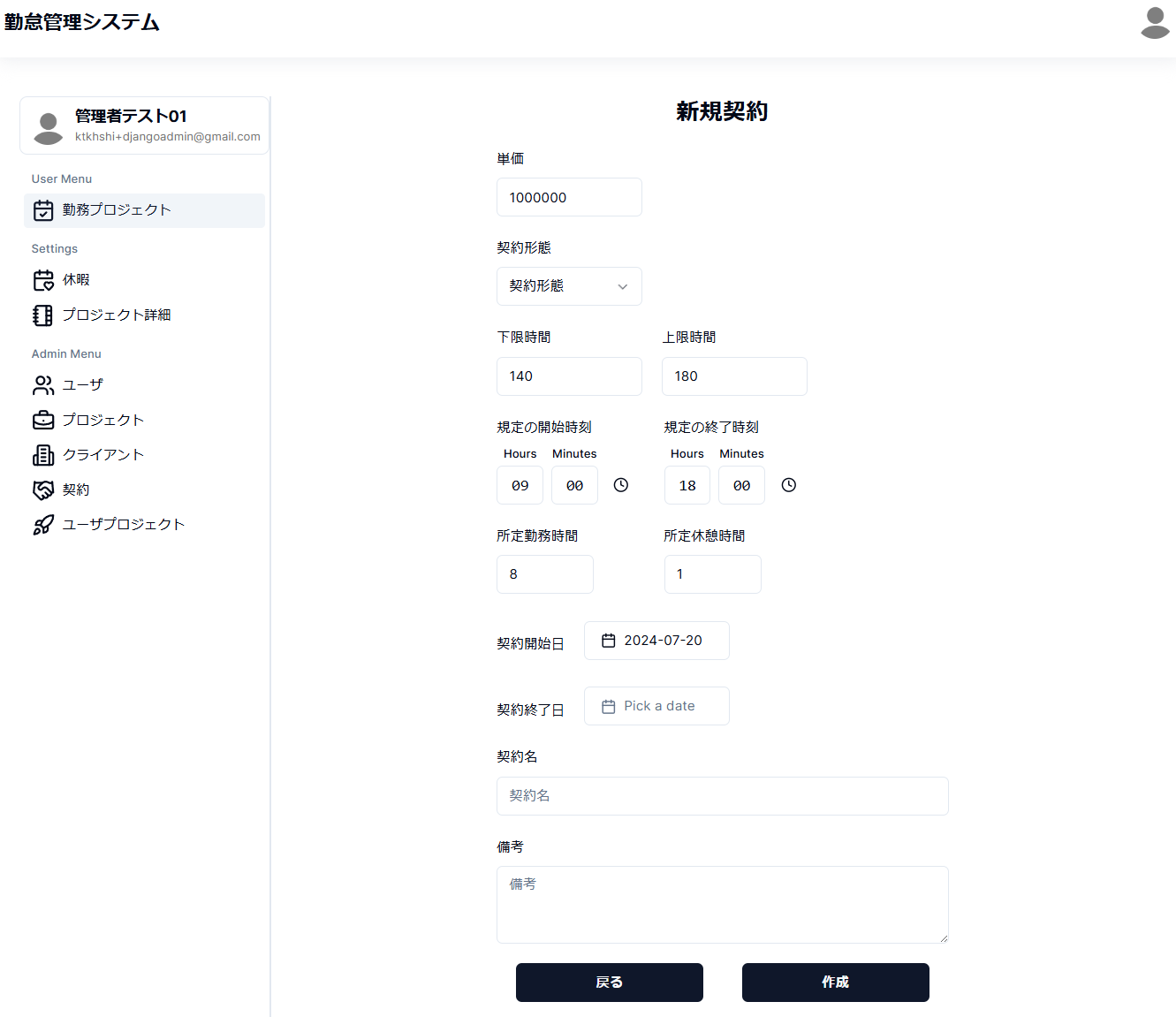Open ユーザプロジェクト admin menu item
This screenshot has width=1176, height=1017.
coord(144,525)
